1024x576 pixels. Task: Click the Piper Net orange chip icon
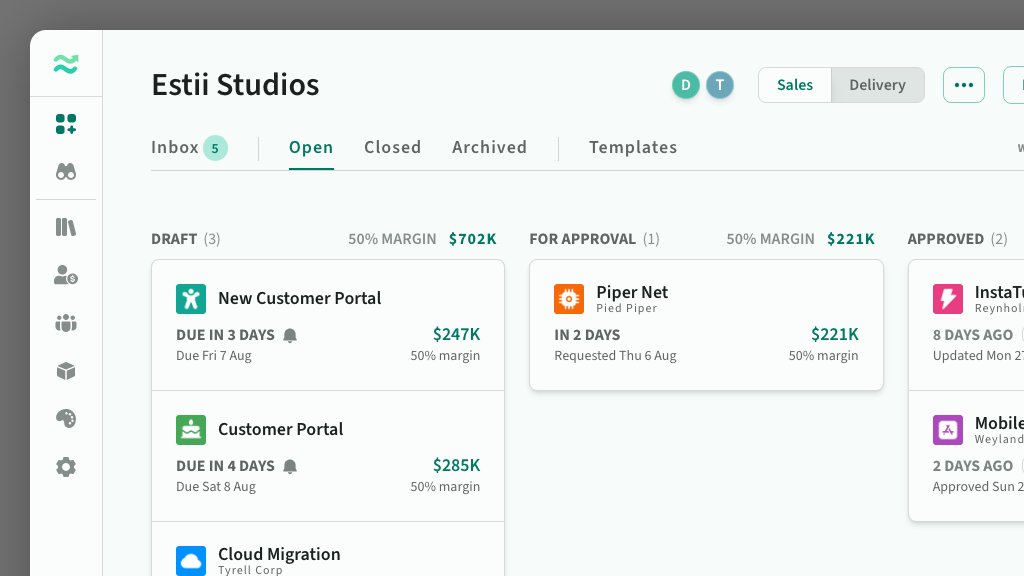(569, 299)
